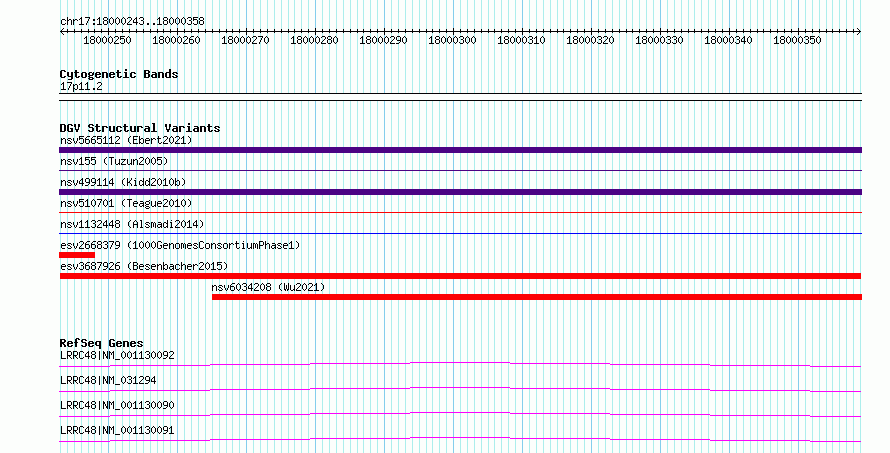Image resolution: width=890 pixels, height=453 pixels.
Task: Open variant esv3687926 (Besenbacher2015) label
Action: click(144, 266)
